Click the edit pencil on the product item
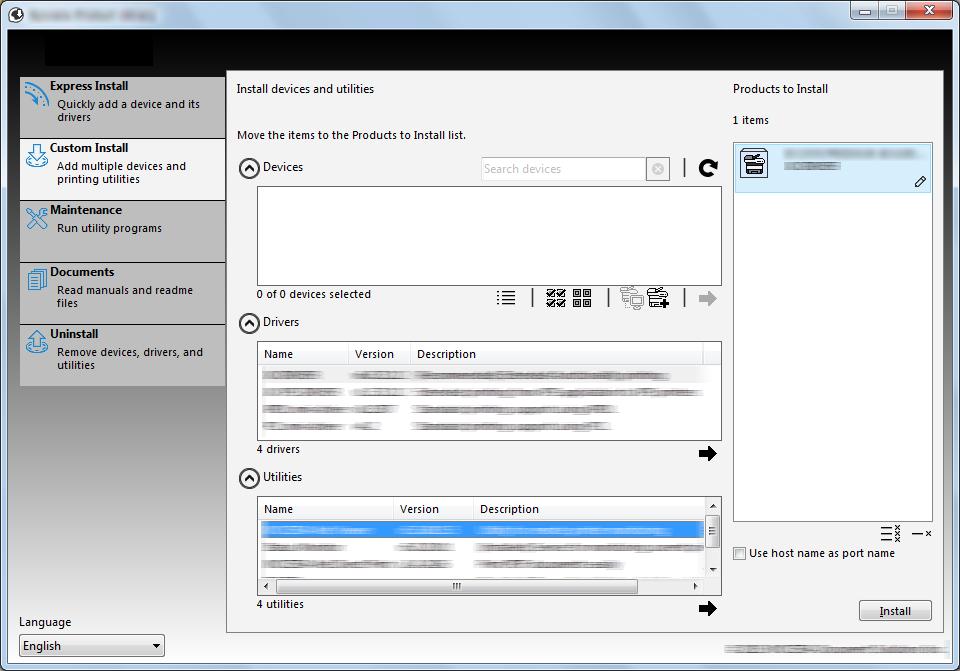Image resolution: width=960 pixels, height=671 pixels. [920, 182]
